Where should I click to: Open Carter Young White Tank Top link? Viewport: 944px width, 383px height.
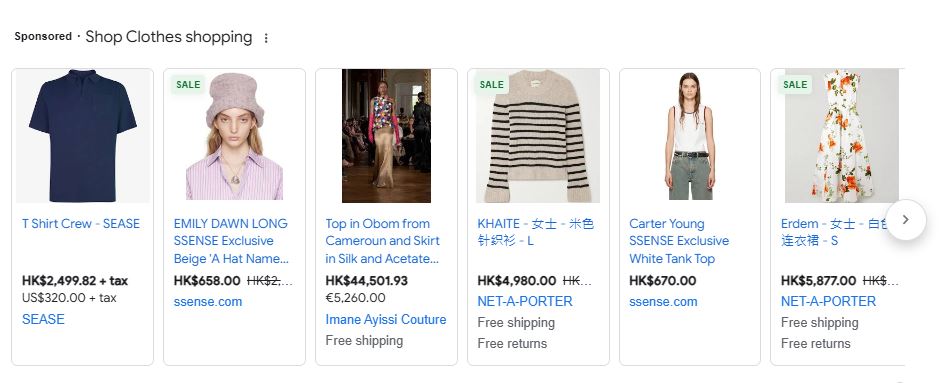679,241
